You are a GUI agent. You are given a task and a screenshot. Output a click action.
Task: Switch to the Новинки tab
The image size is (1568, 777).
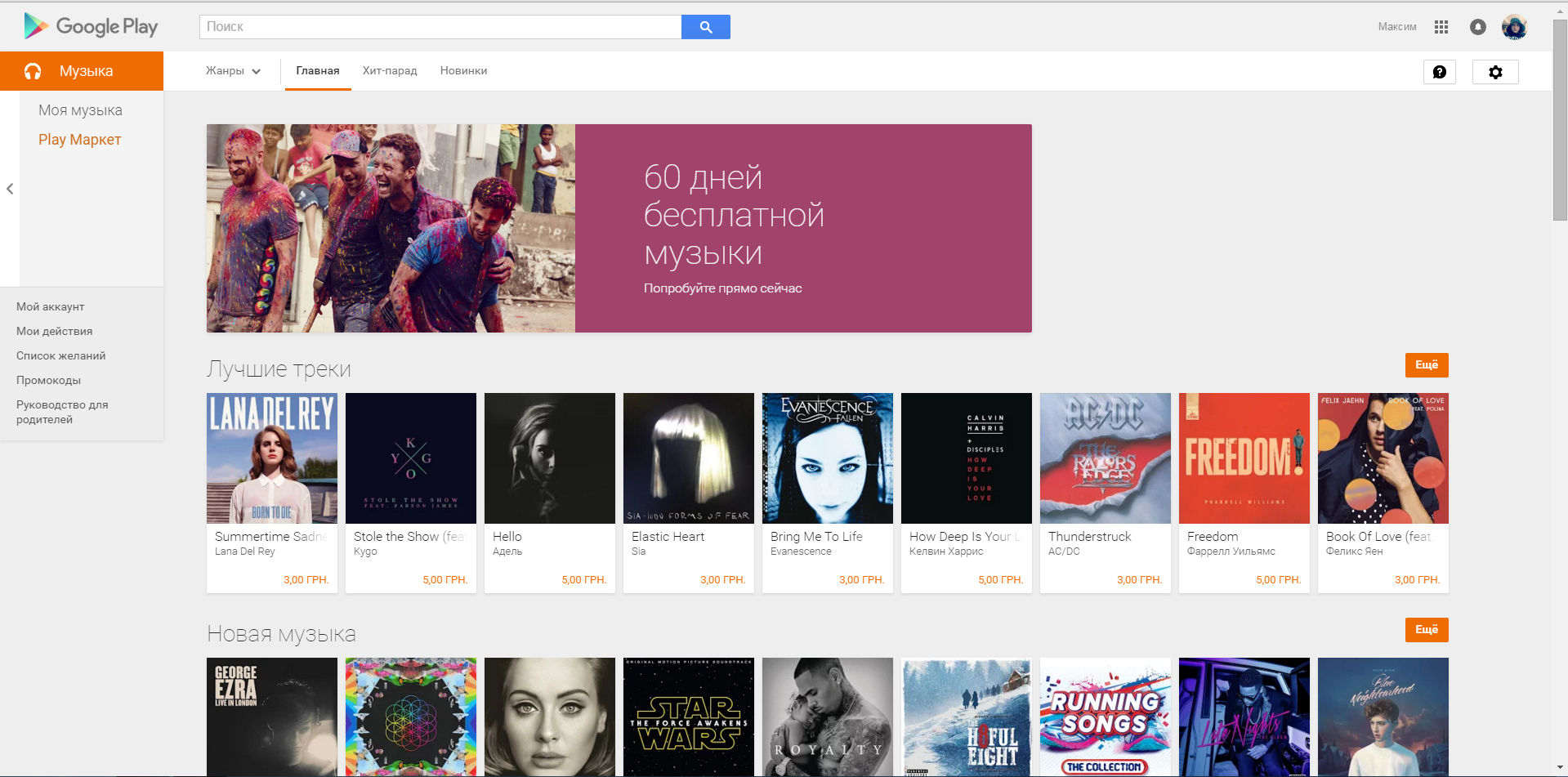[463, 71]
